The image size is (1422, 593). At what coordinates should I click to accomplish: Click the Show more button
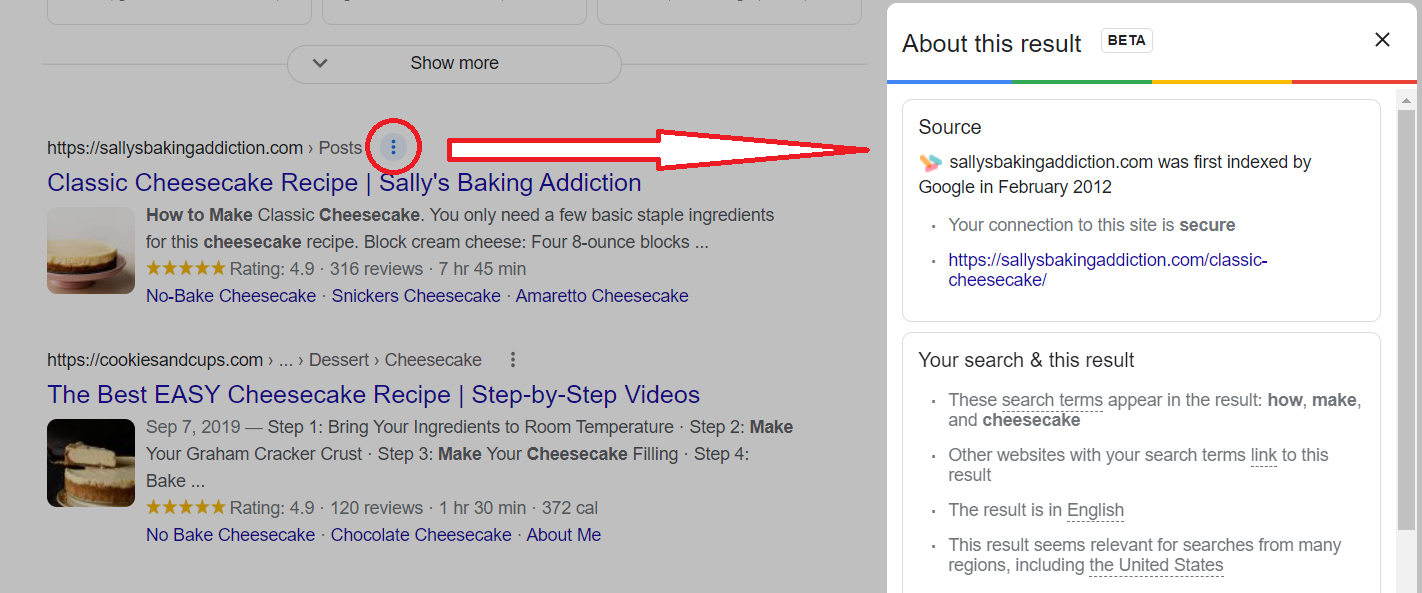point(454,63)
